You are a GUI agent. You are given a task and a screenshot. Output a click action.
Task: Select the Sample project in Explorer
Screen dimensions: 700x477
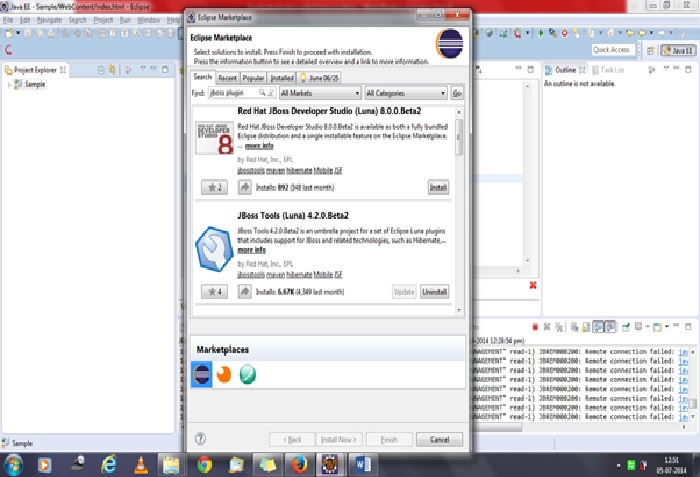pyautogui.click(x=29, y=84)
